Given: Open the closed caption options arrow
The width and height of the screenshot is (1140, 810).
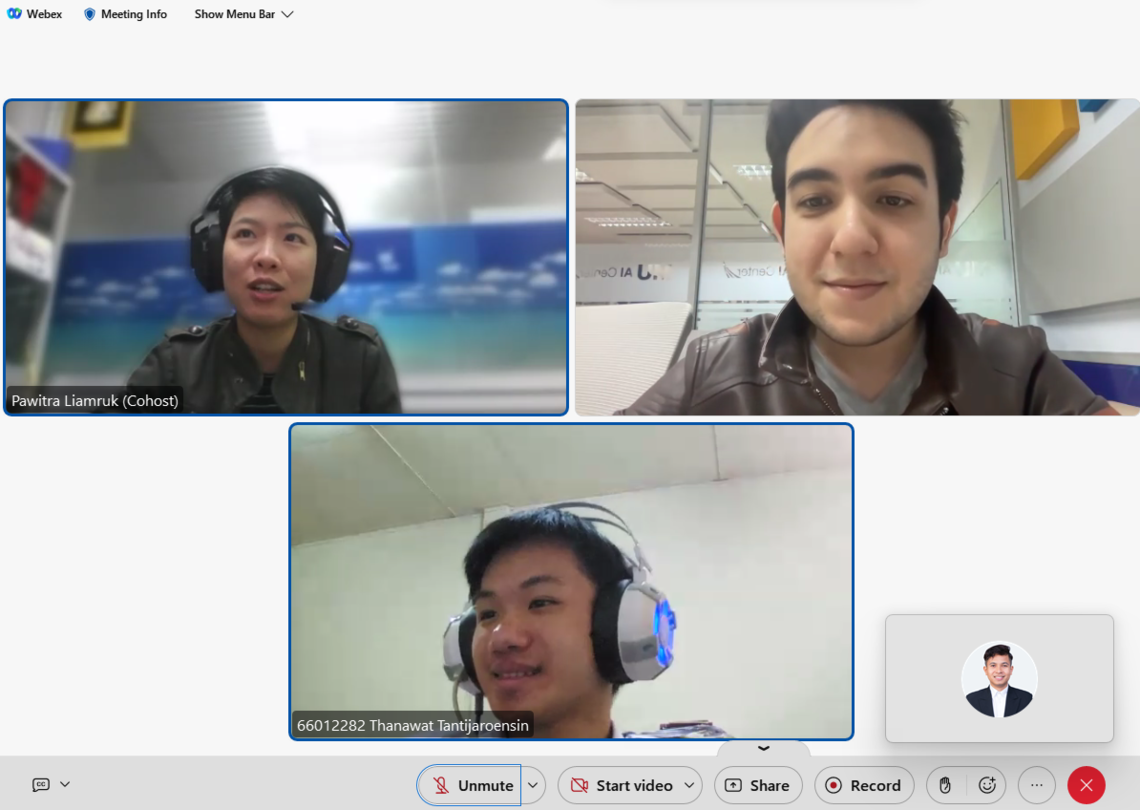Looking at the screenshot, I should 65,785.
